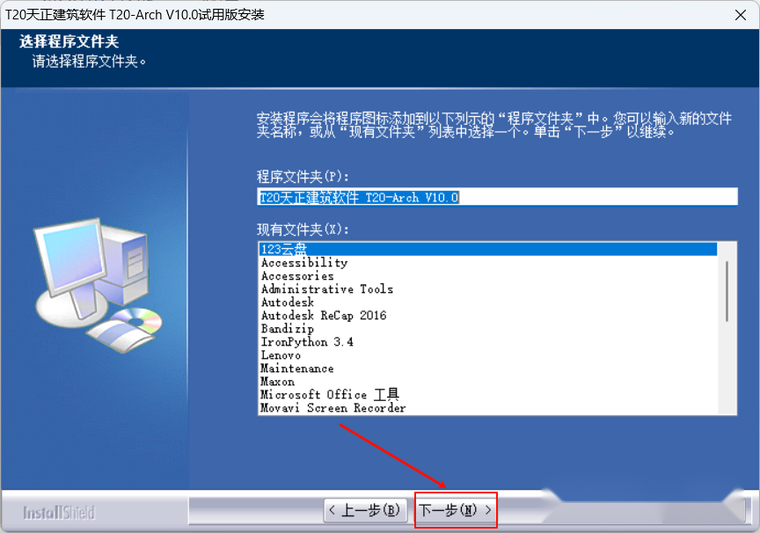Select IronPython 3.4 in the list

point(307,342)
